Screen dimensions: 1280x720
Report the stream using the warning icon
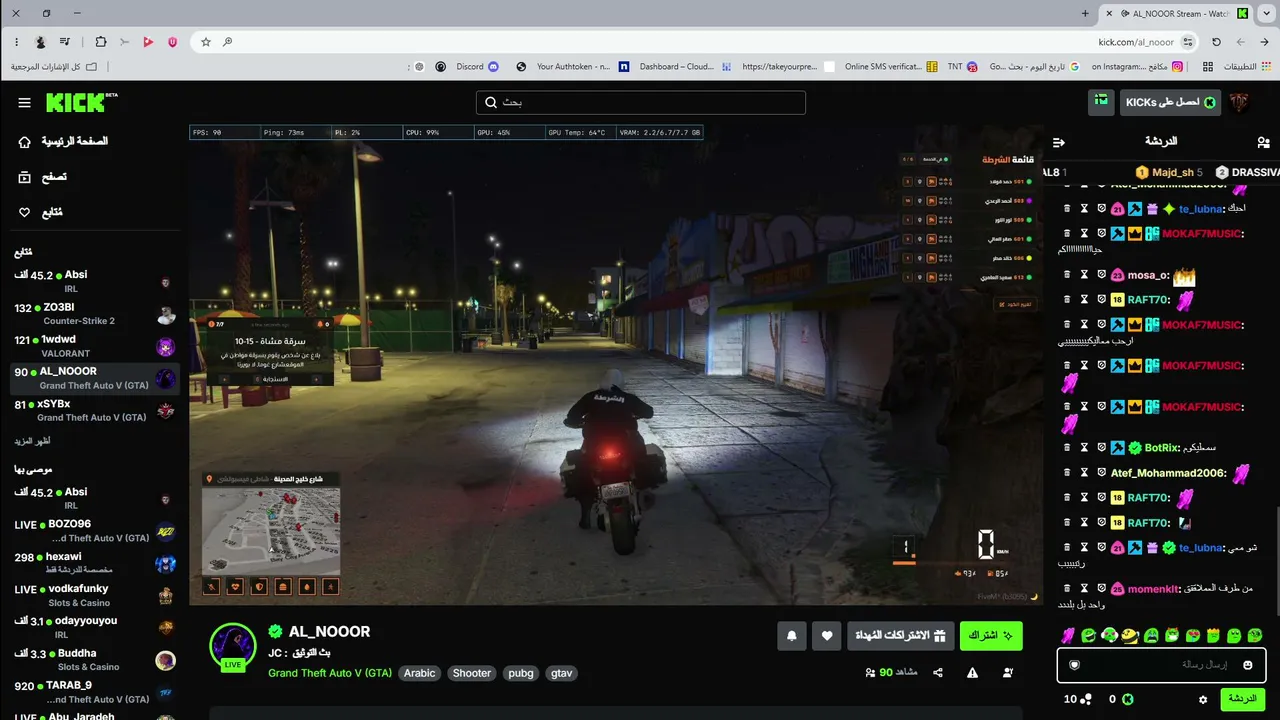[972, 673]
